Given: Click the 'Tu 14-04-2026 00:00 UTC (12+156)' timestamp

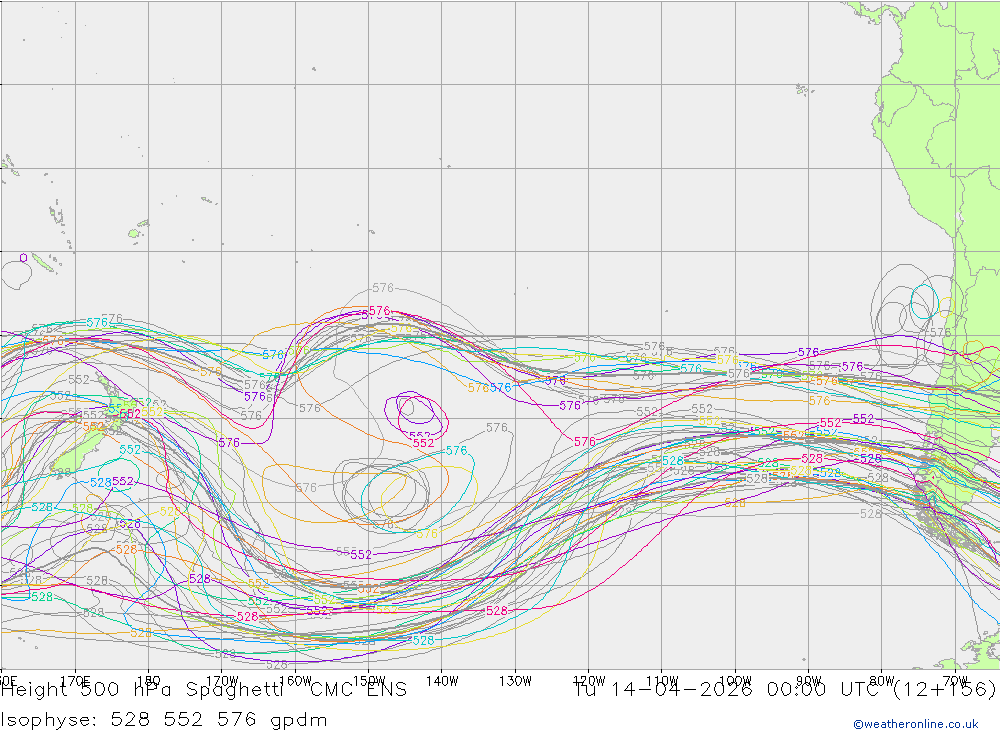Looking at the screenshot, I should point(784,690).
